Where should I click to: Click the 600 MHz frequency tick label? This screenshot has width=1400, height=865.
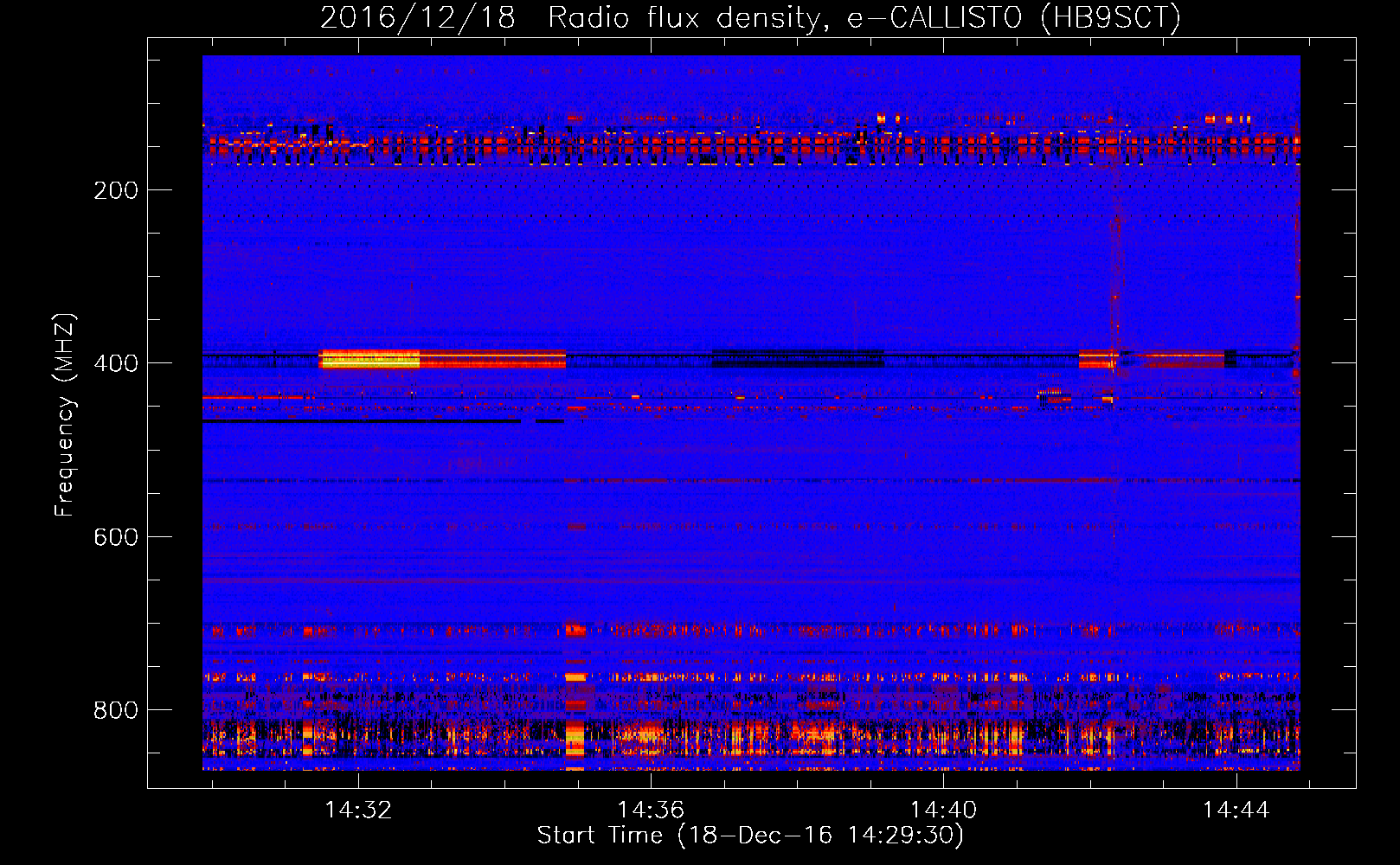tap(116, 537)
